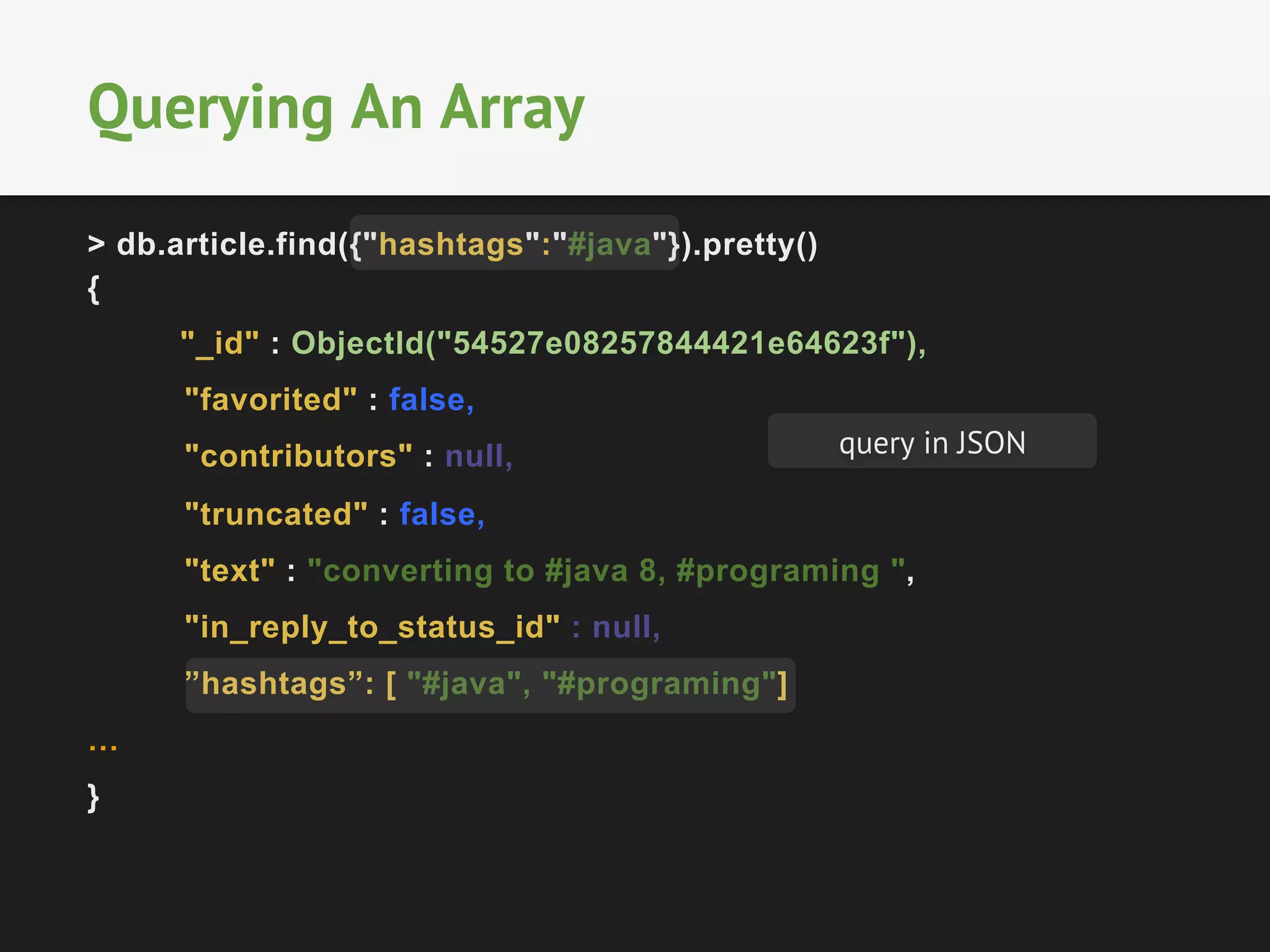Click the "truncated" key
The width and height of the screenshot is (1270, 952).
pyautogui.click(x=276, y=514)
